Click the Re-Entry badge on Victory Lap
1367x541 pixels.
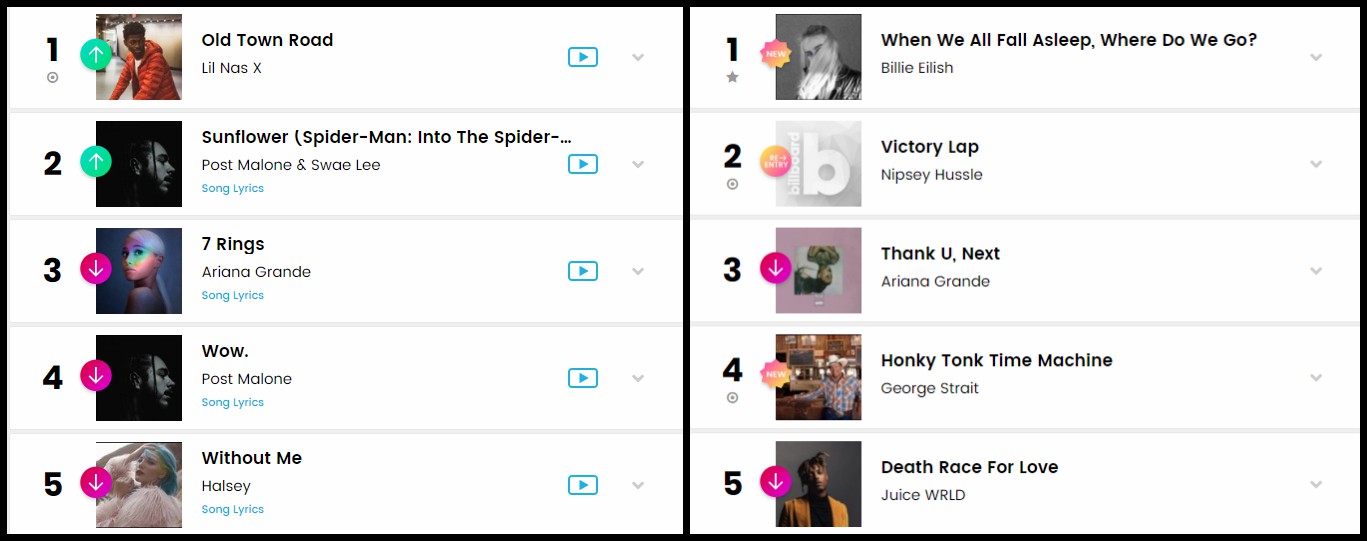[x=776, y=161]
